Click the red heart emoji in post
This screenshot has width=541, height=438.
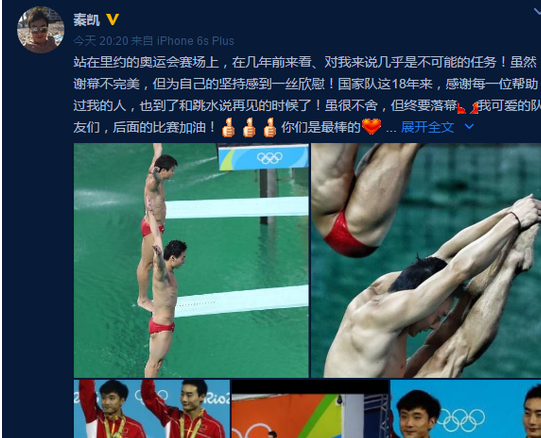point(372,127)
